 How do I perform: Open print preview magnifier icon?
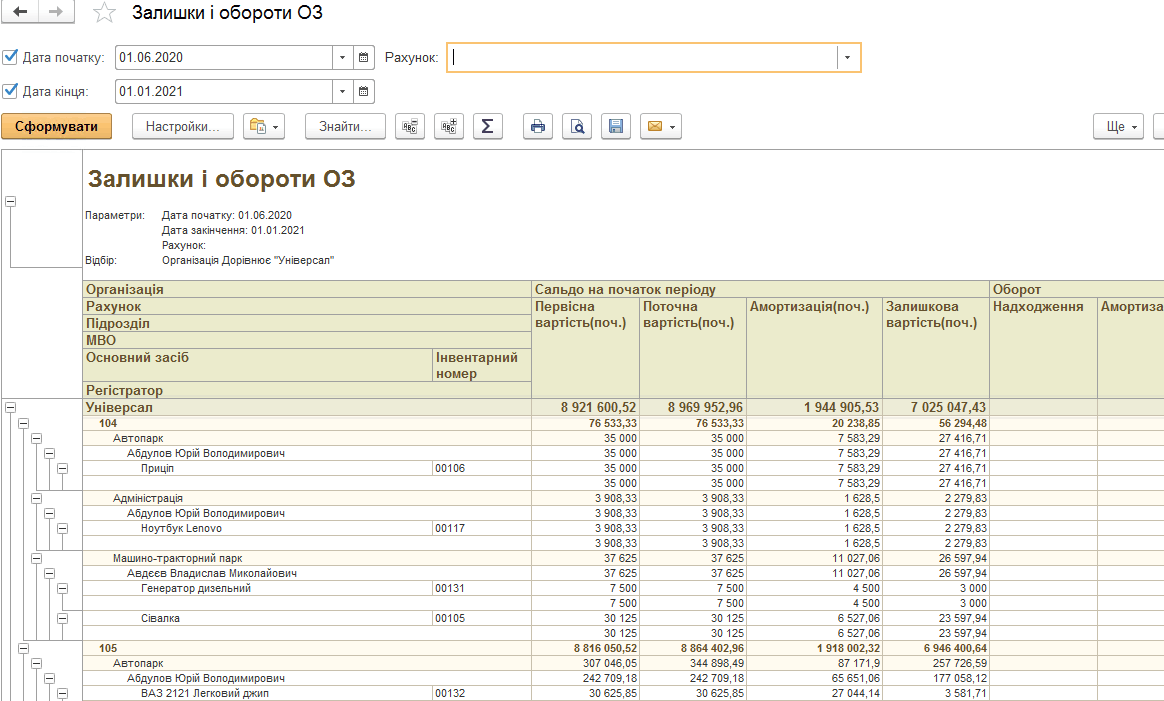[x=577, y=126]
